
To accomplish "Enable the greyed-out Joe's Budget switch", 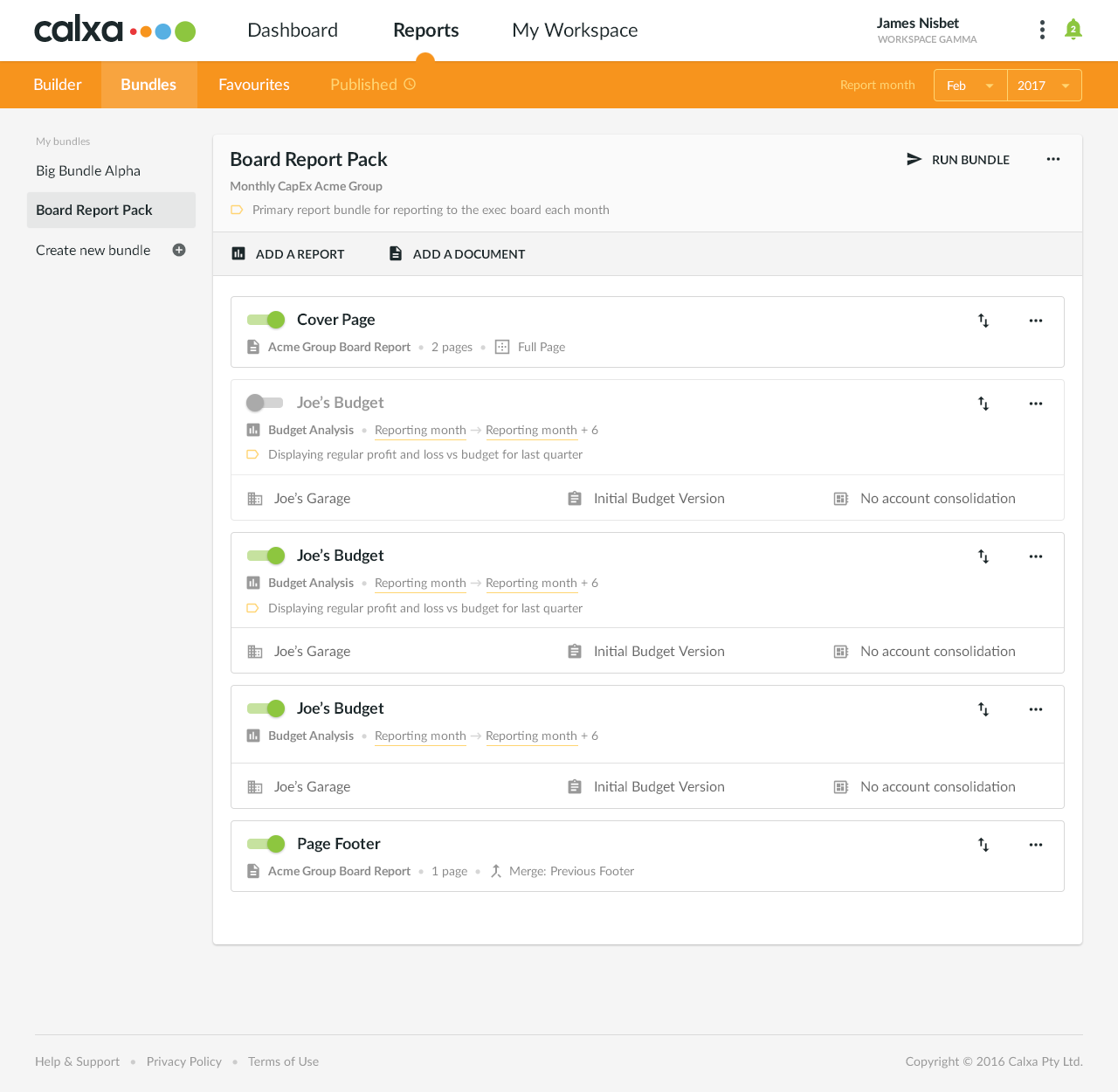I will coord(265,403).
